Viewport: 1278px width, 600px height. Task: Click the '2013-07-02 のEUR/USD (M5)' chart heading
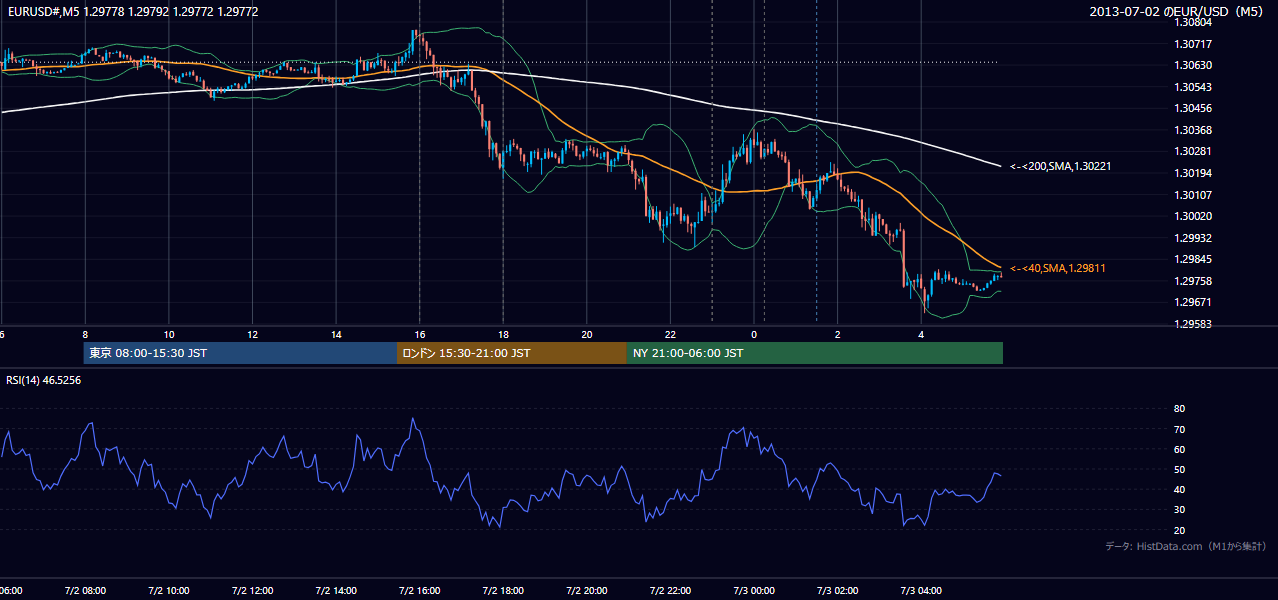tap(1176, 12)
